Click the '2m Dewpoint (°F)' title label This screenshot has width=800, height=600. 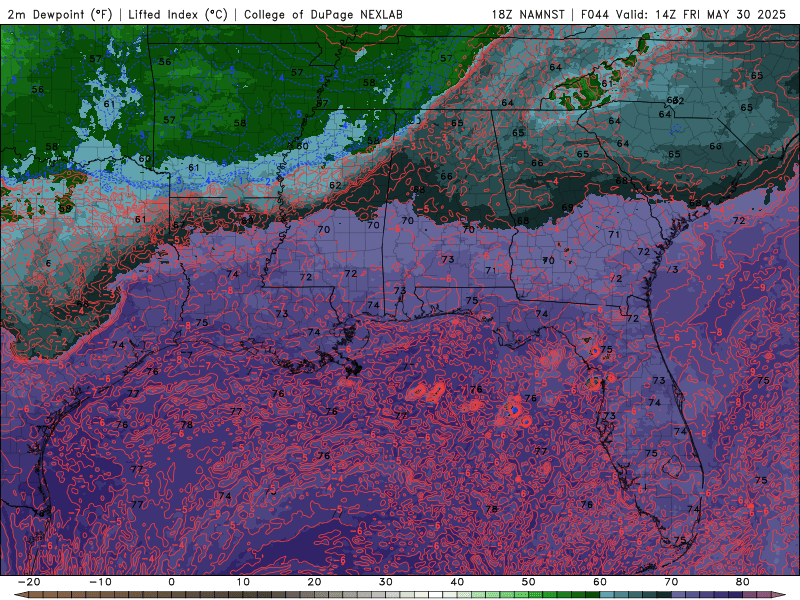pyautogui.click(x=60, y=14)
